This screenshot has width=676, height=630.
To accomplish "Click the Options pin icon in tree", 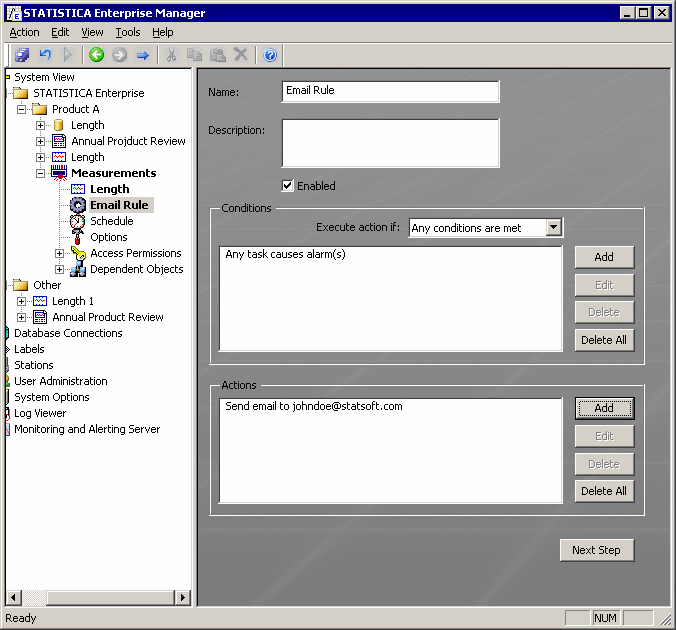I will tap(78, 237).
